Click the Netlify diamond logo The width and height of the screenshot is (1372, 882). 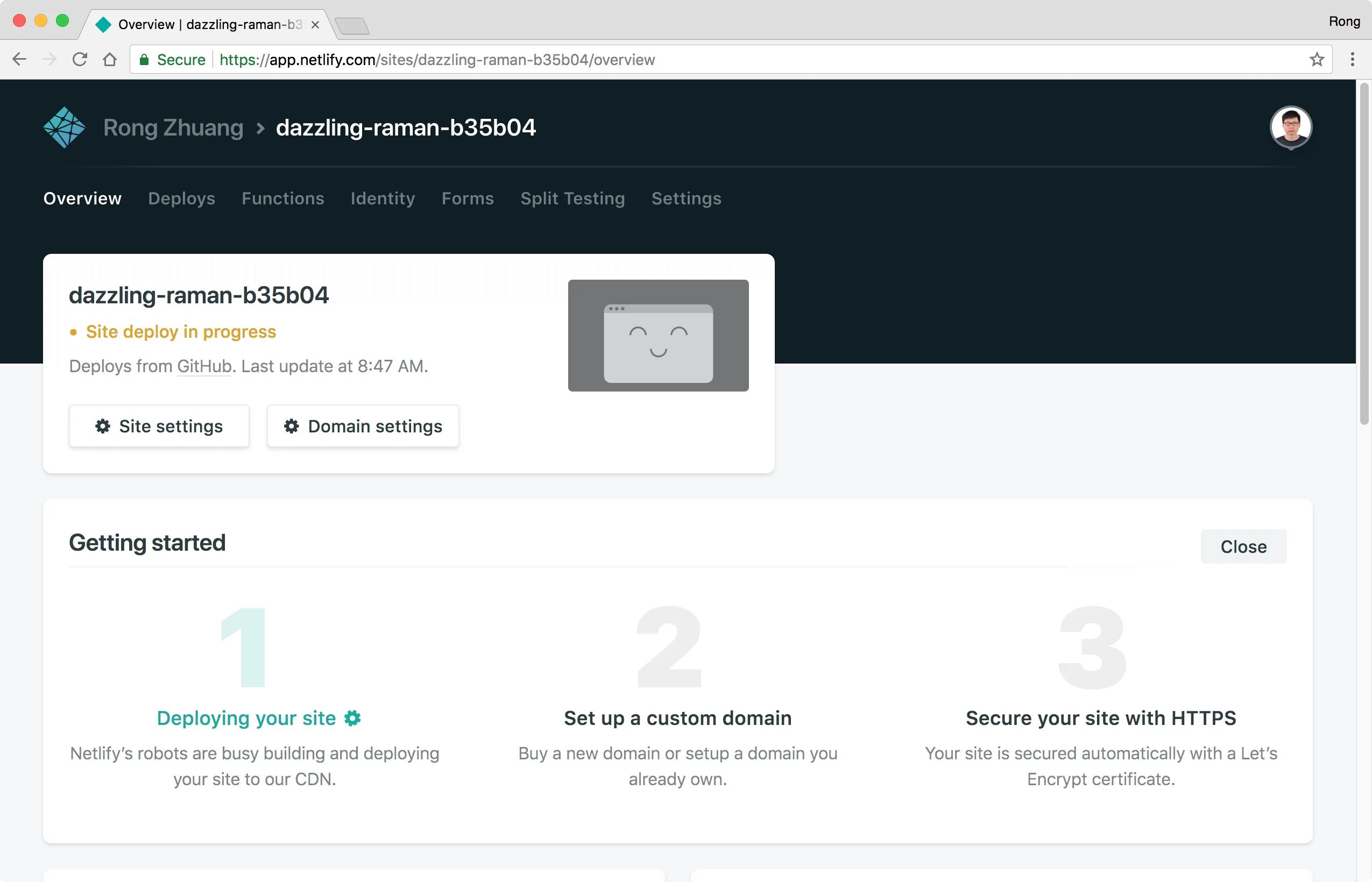[x=63, y=127]
